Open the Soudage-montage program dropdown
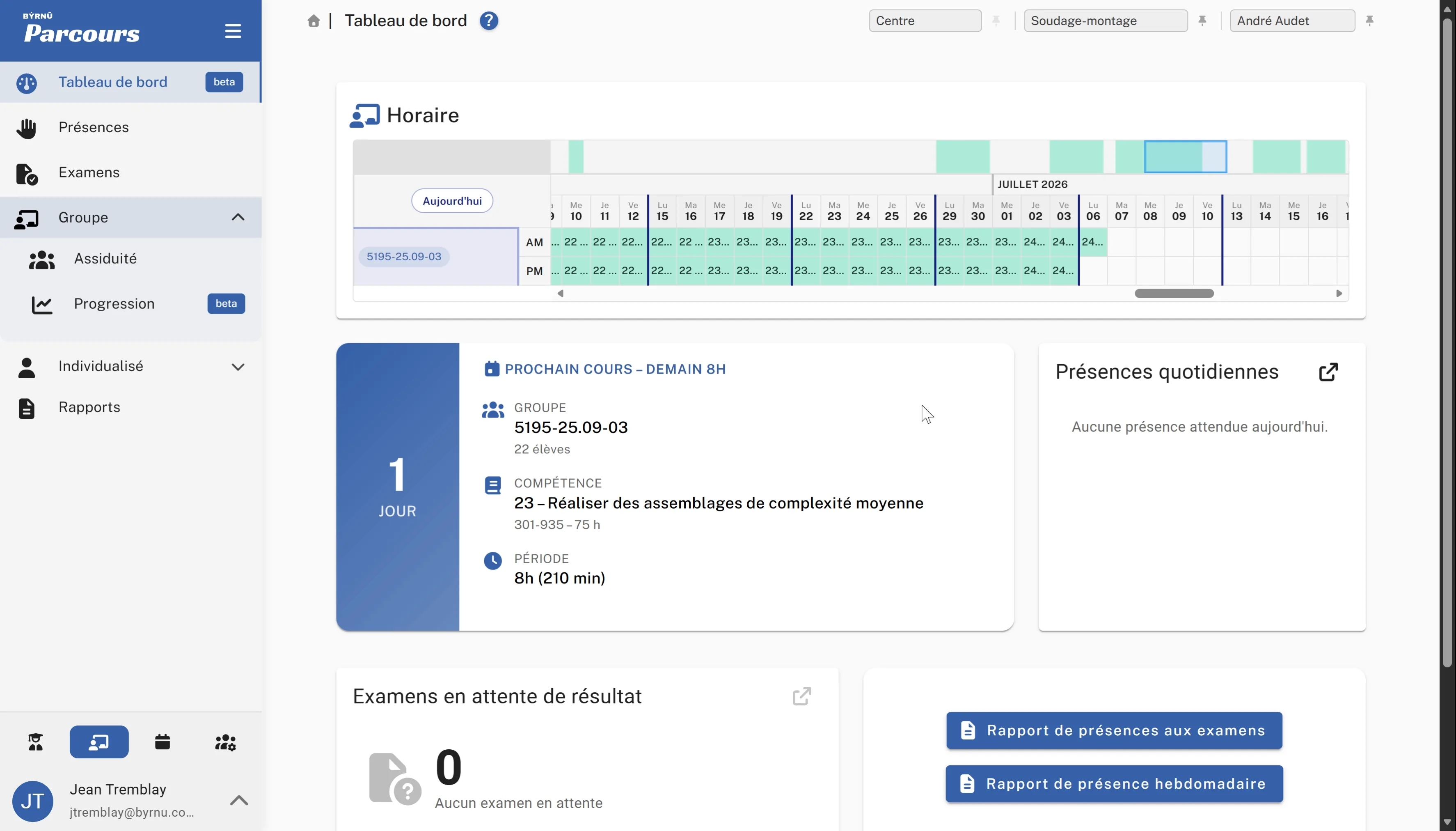Image resolution: width=1456 pixels, height=831 pixels. 1105,21
